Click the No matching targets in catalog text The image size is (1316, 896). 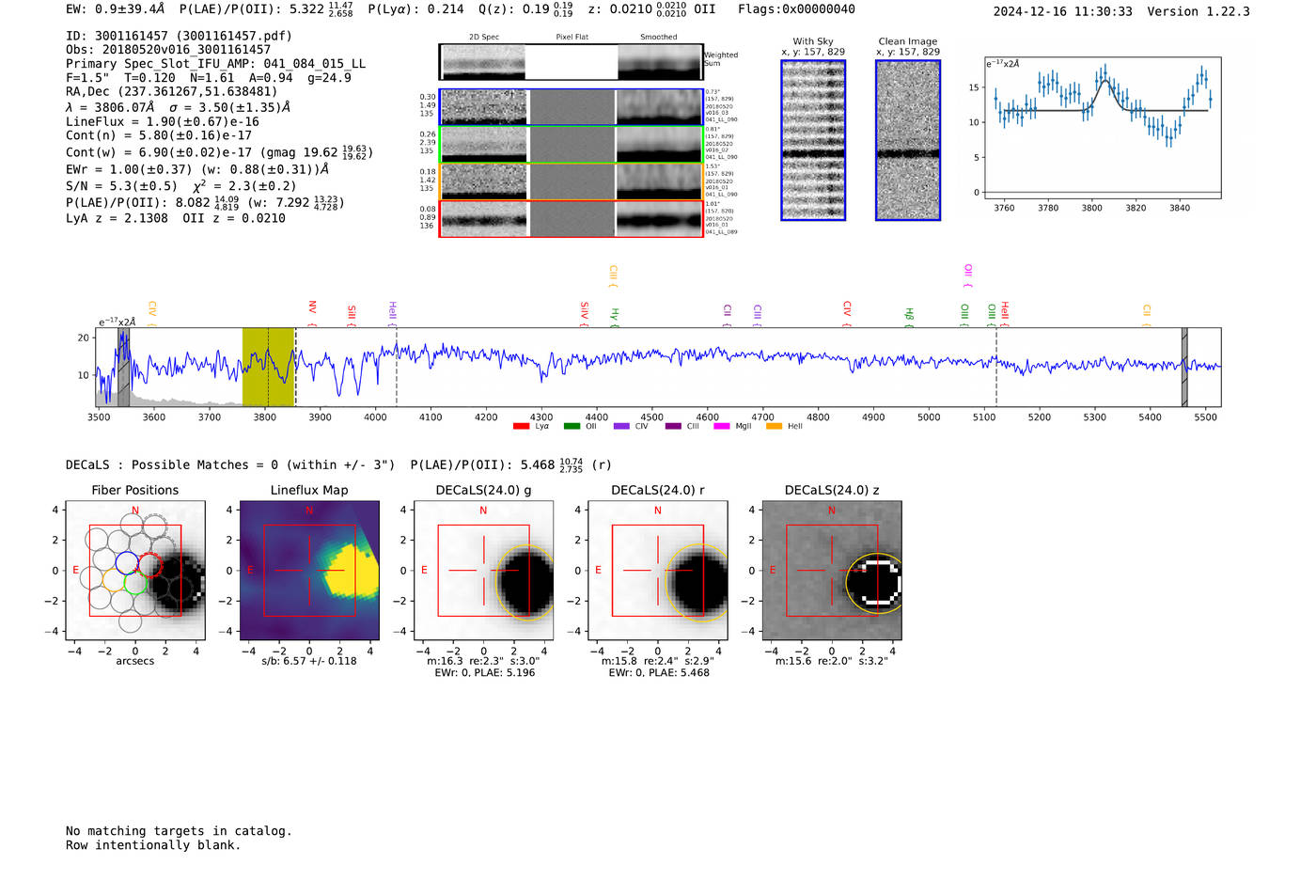point(179,831)
